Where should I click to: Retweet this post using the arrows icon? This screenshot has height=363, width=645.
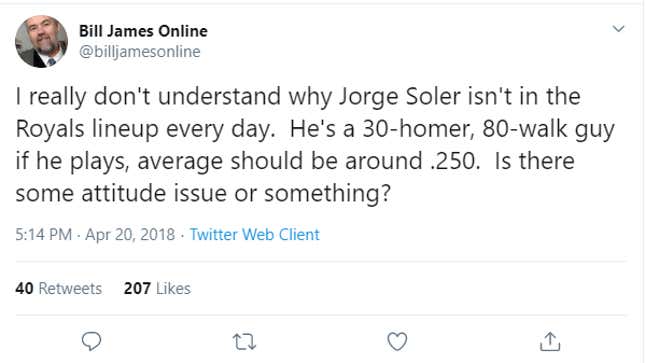coord(244,342)
